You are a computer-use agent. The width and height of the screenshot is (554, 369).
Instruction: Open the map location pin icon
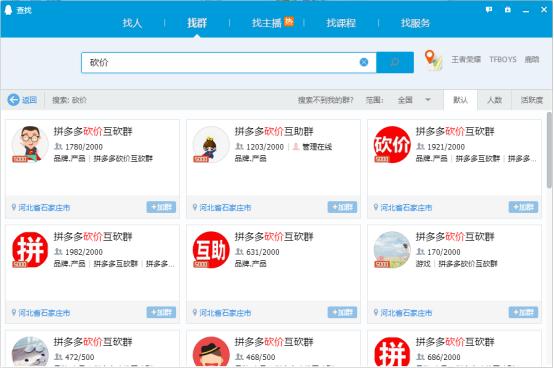point(433,60)
